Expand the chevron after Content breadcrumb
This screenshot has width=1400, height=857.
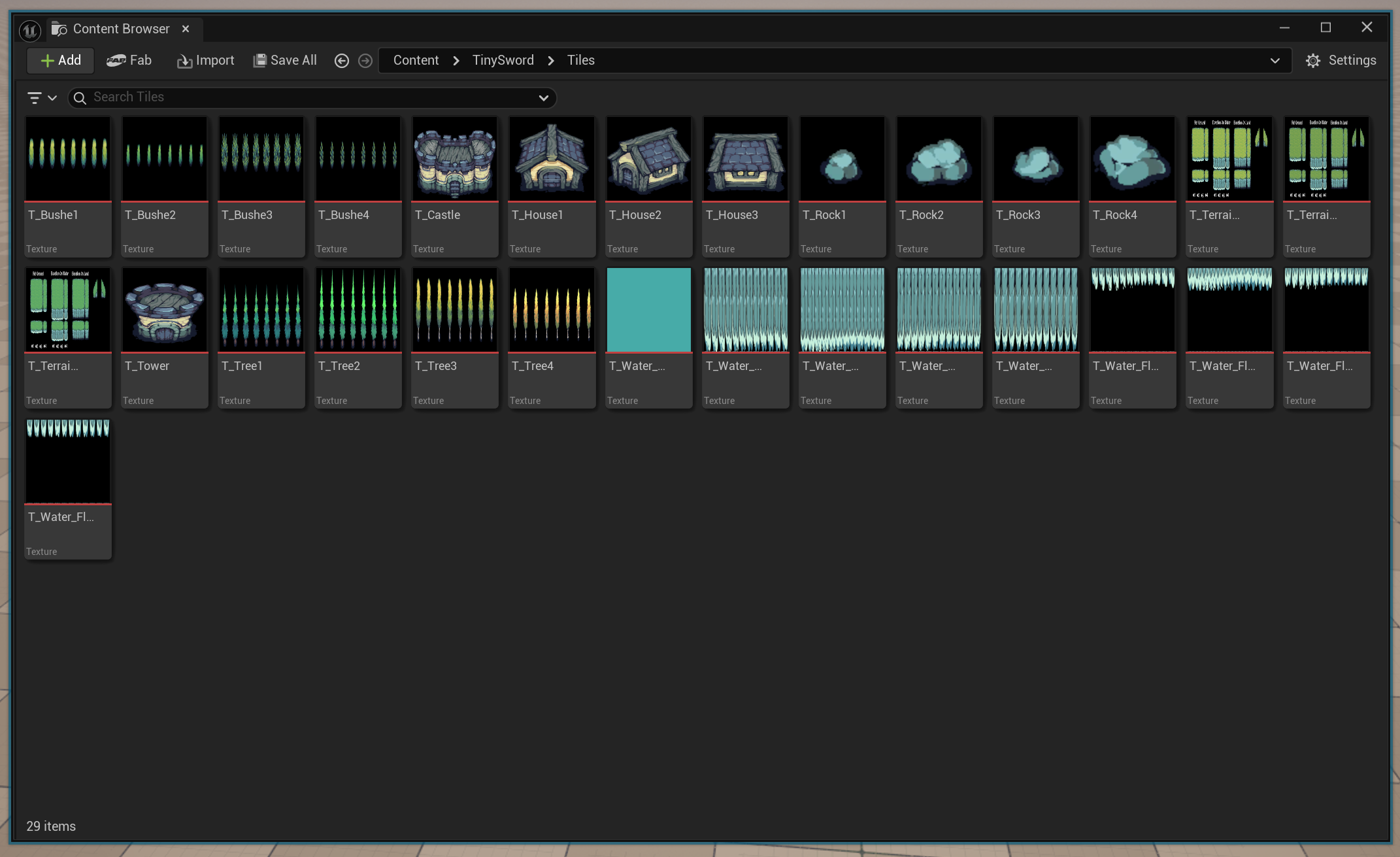click(456, 60)
